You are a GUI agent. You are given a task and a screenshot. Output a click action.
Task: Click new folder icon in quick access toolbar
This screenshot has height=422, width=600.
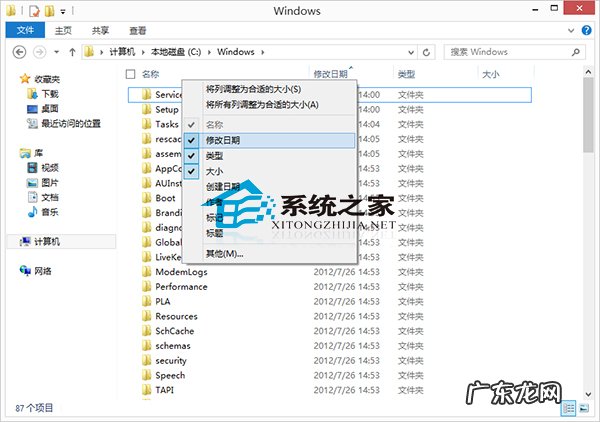[x=49, y=11]
